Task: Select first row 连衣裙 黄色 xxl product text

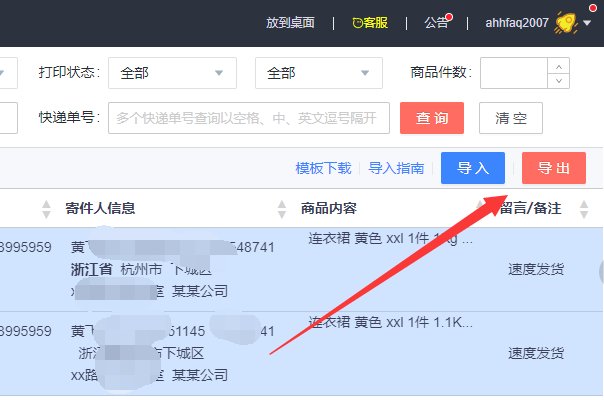Action: (x=390, y=239)
